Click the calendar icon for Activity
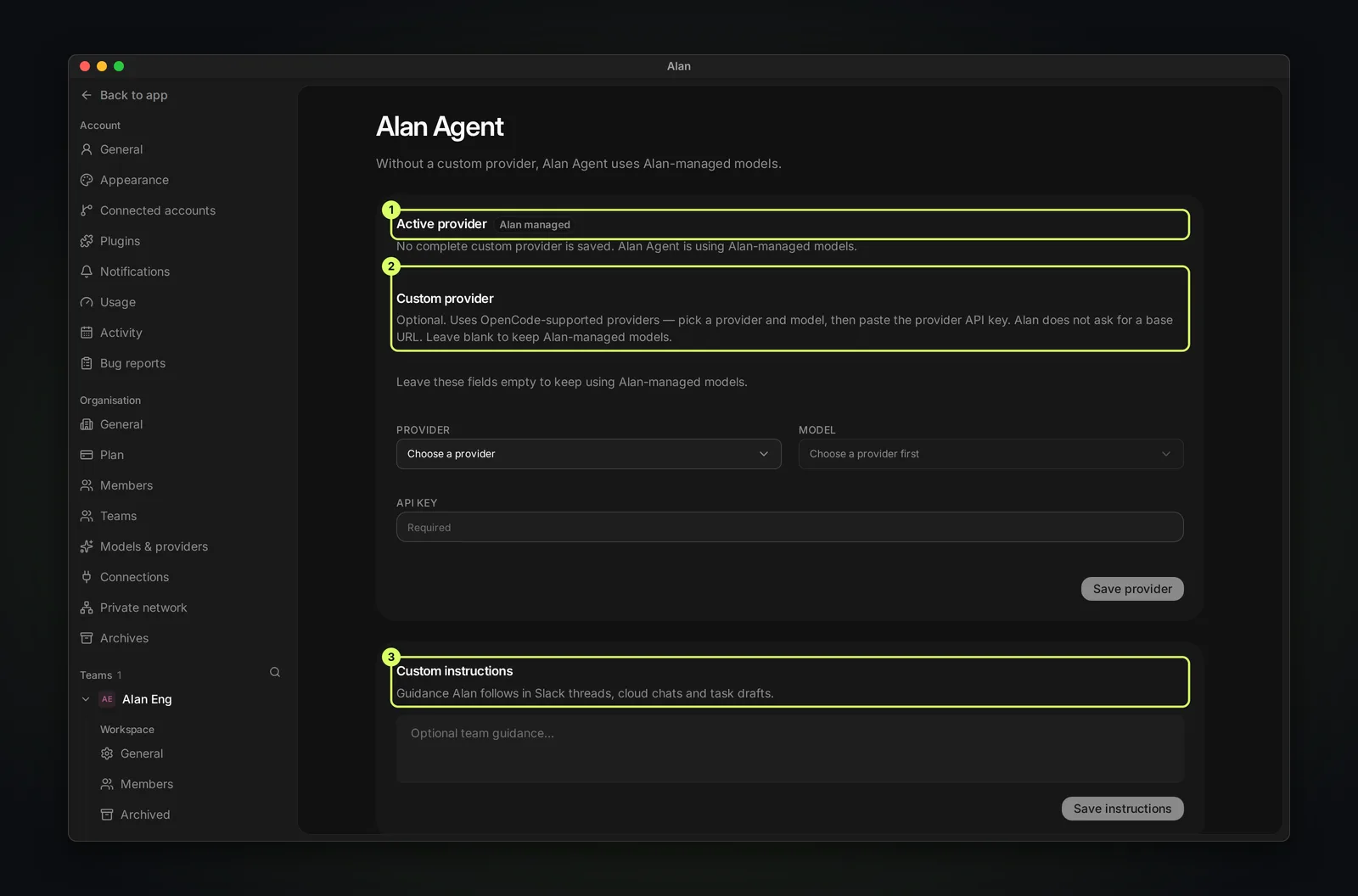This screenshot has width=1358, height=896. coord(87,333)
